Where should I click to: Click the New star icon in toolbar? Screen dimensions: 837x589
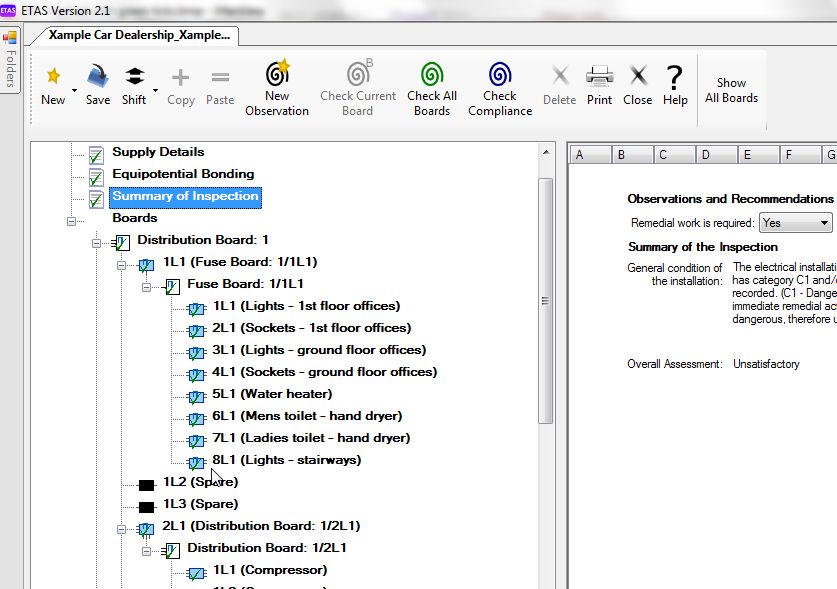[x=53, y=76]
